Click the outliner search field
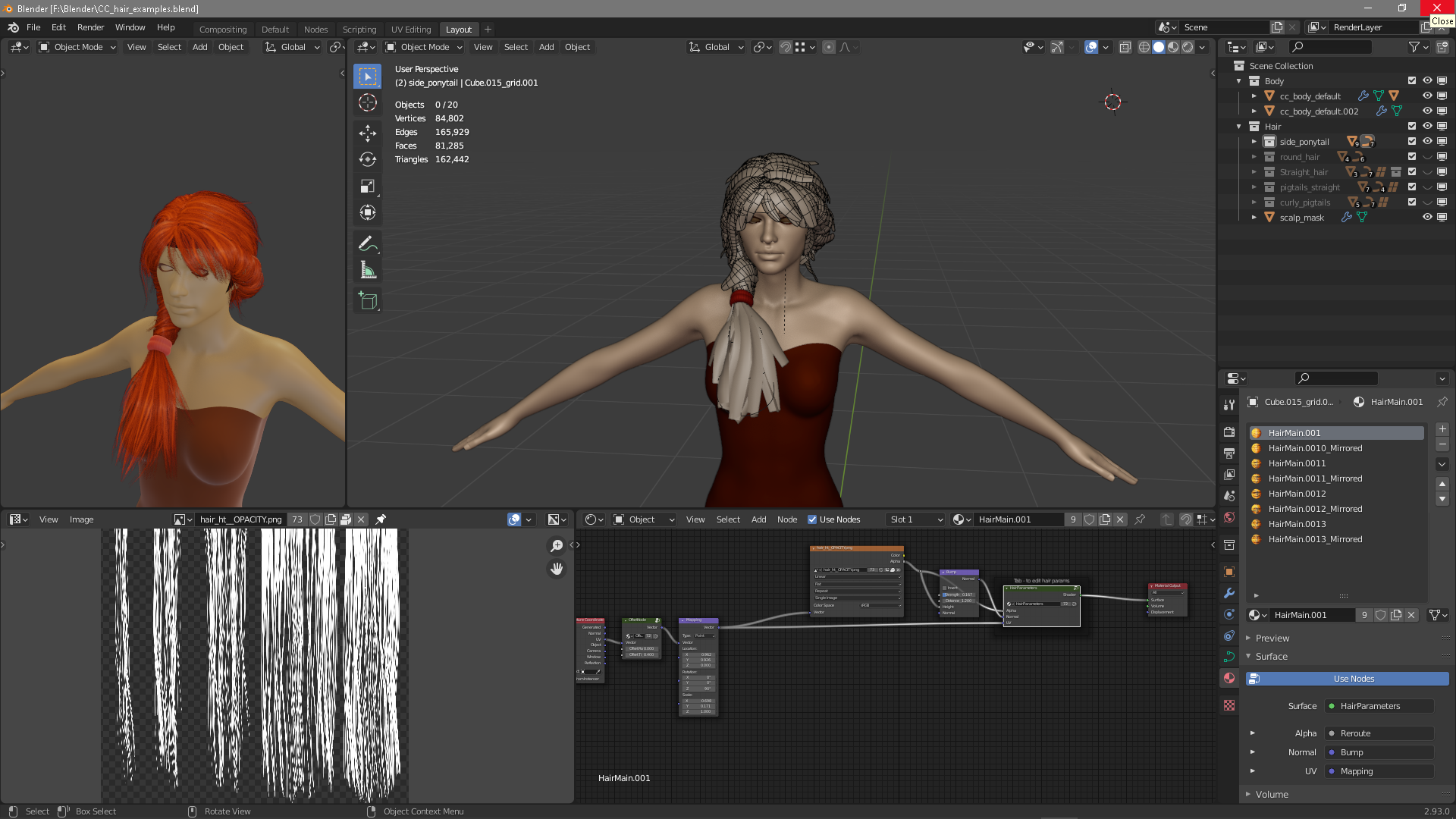The height and width of the screenshot is (819, 1456). coord(1331,47)
